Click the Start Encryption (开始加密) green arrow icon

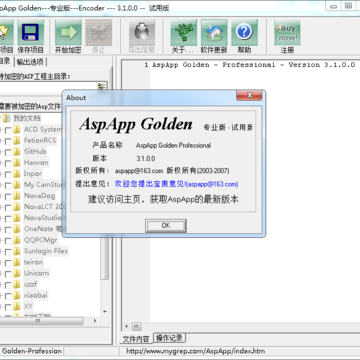pyautogui.click(x=68, y=33)
